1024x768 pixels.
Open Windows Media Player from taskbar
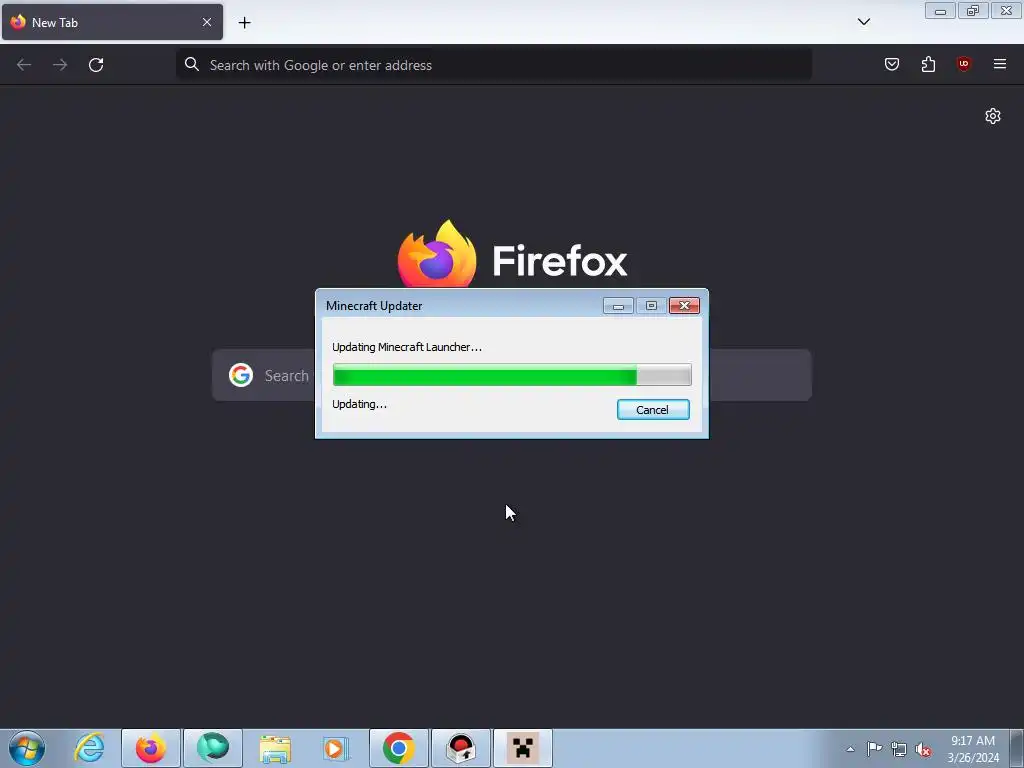click(336, 748)
